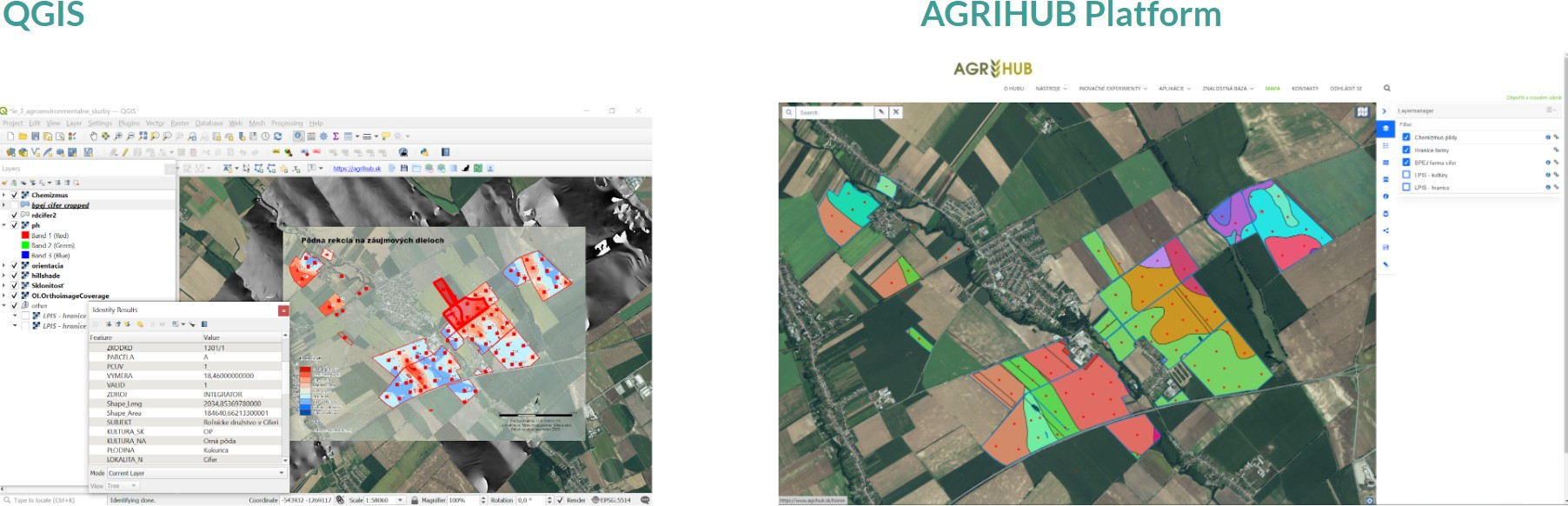Uncheck the Chemizmus pôdy layer in AGRIHUB

[1406, 137]
